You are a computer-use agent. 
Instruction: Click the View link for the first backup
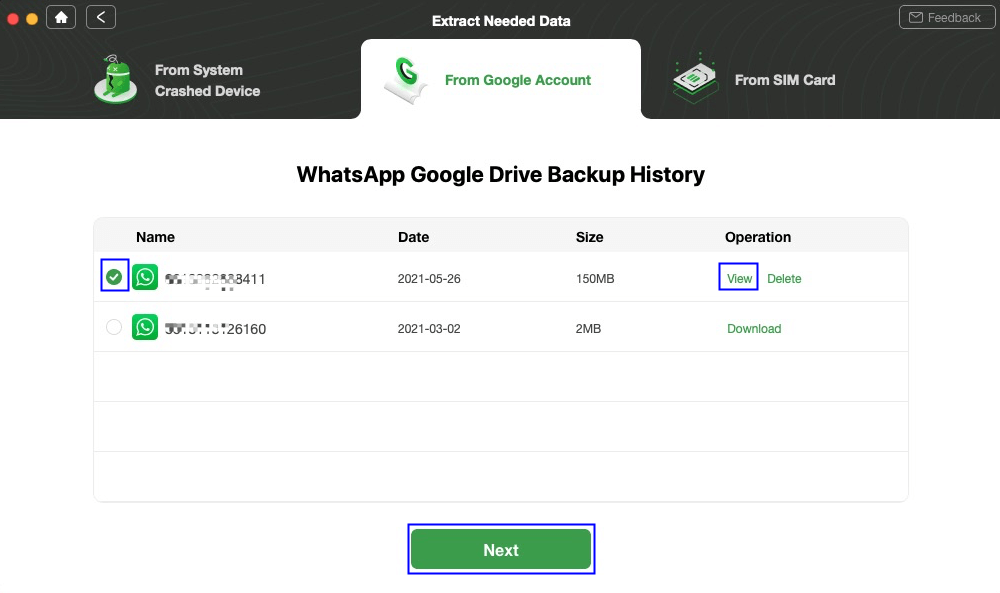click(x=738, y=278)
